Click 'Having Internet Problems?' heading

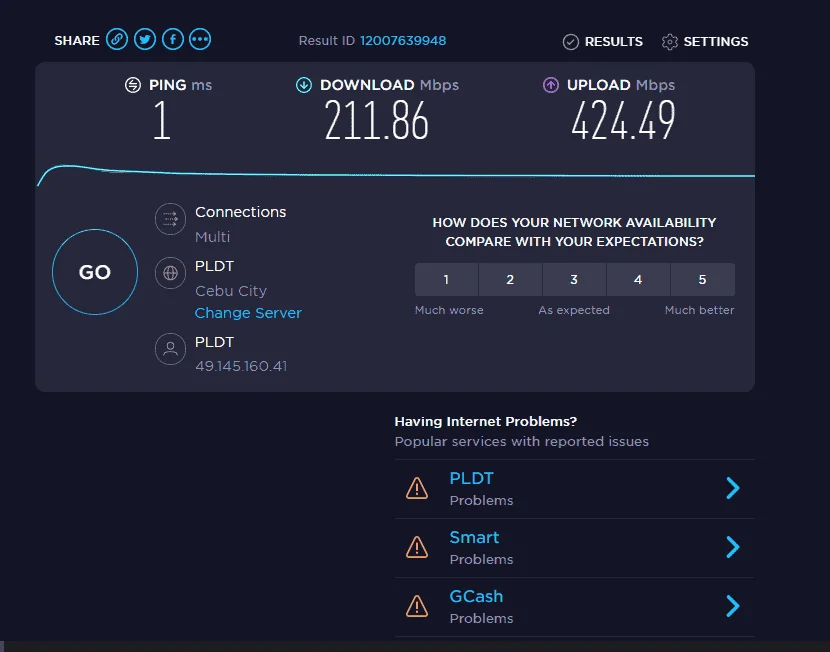click(x=486, y=421)
